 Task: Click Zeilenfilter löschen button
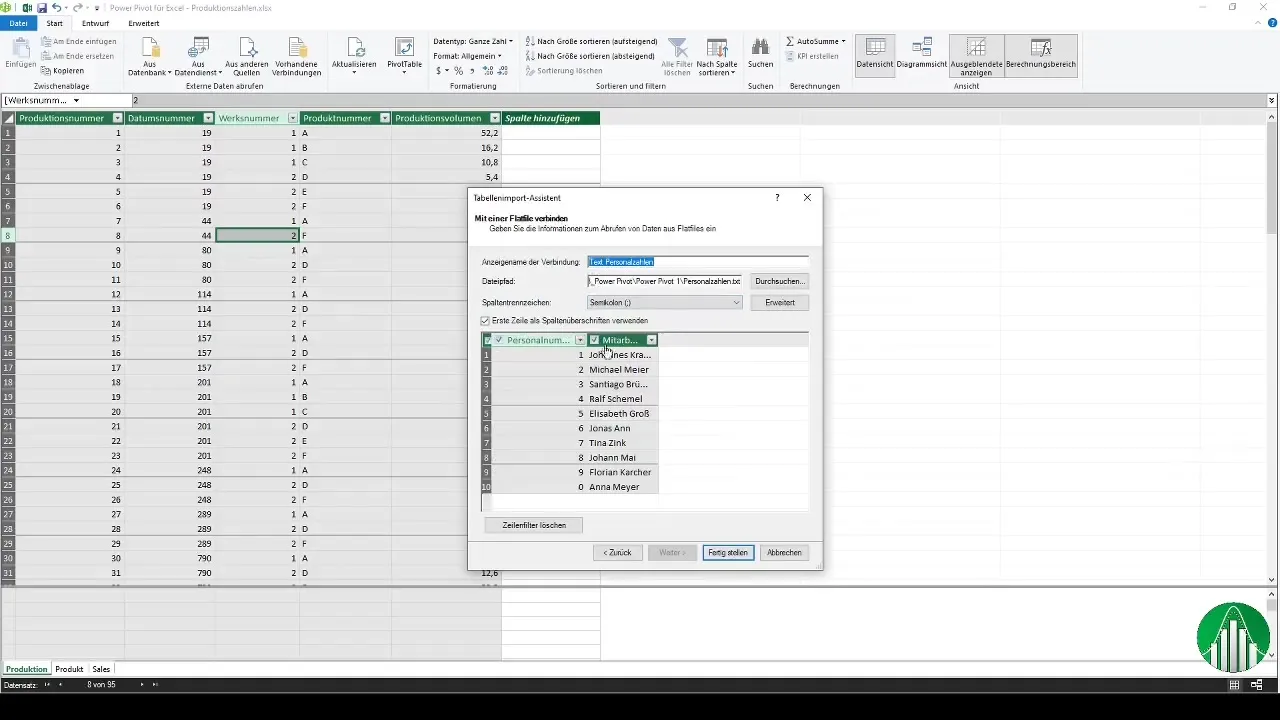533,525
